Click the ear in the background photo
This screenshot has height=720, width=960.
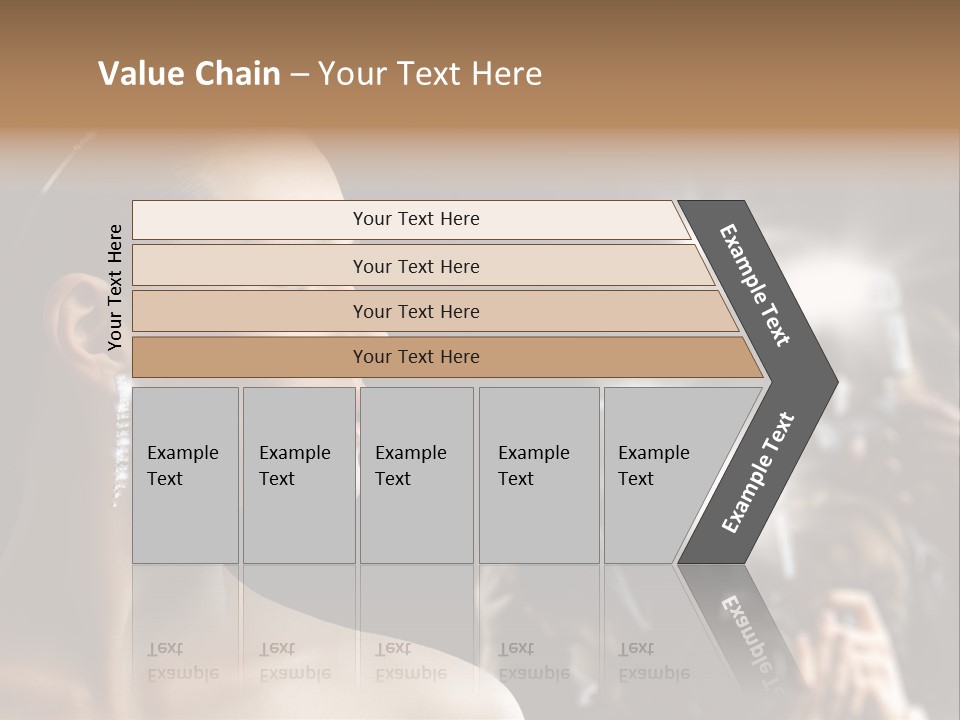tap(68, 320)
